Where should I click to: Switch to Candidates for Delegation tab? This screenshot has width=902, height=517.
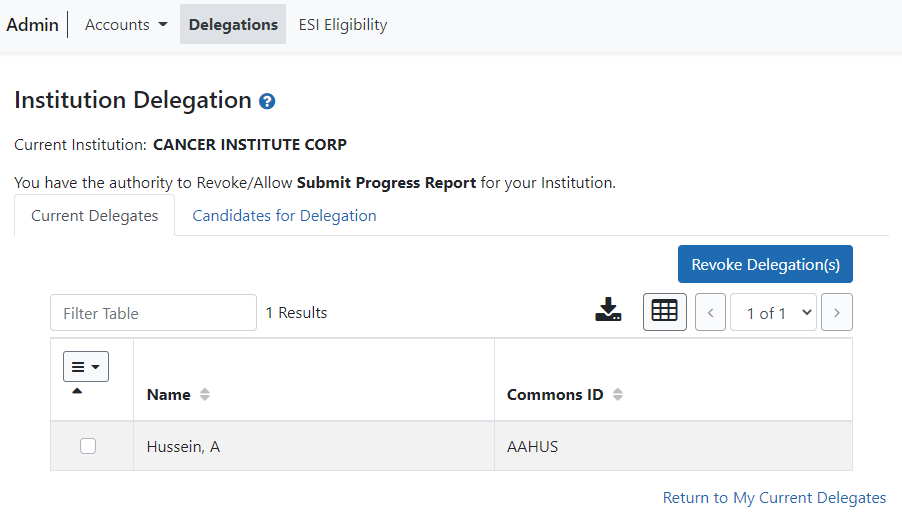point(284,216)
